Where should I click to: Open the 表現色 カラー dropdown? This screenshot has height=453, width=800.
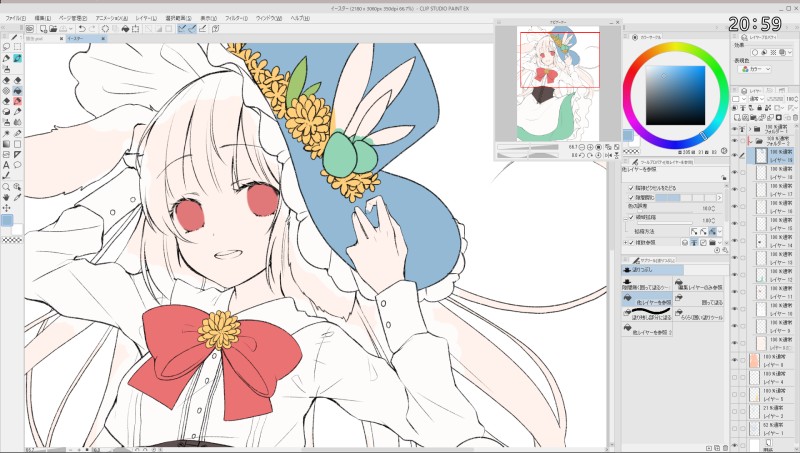(756, 69)
